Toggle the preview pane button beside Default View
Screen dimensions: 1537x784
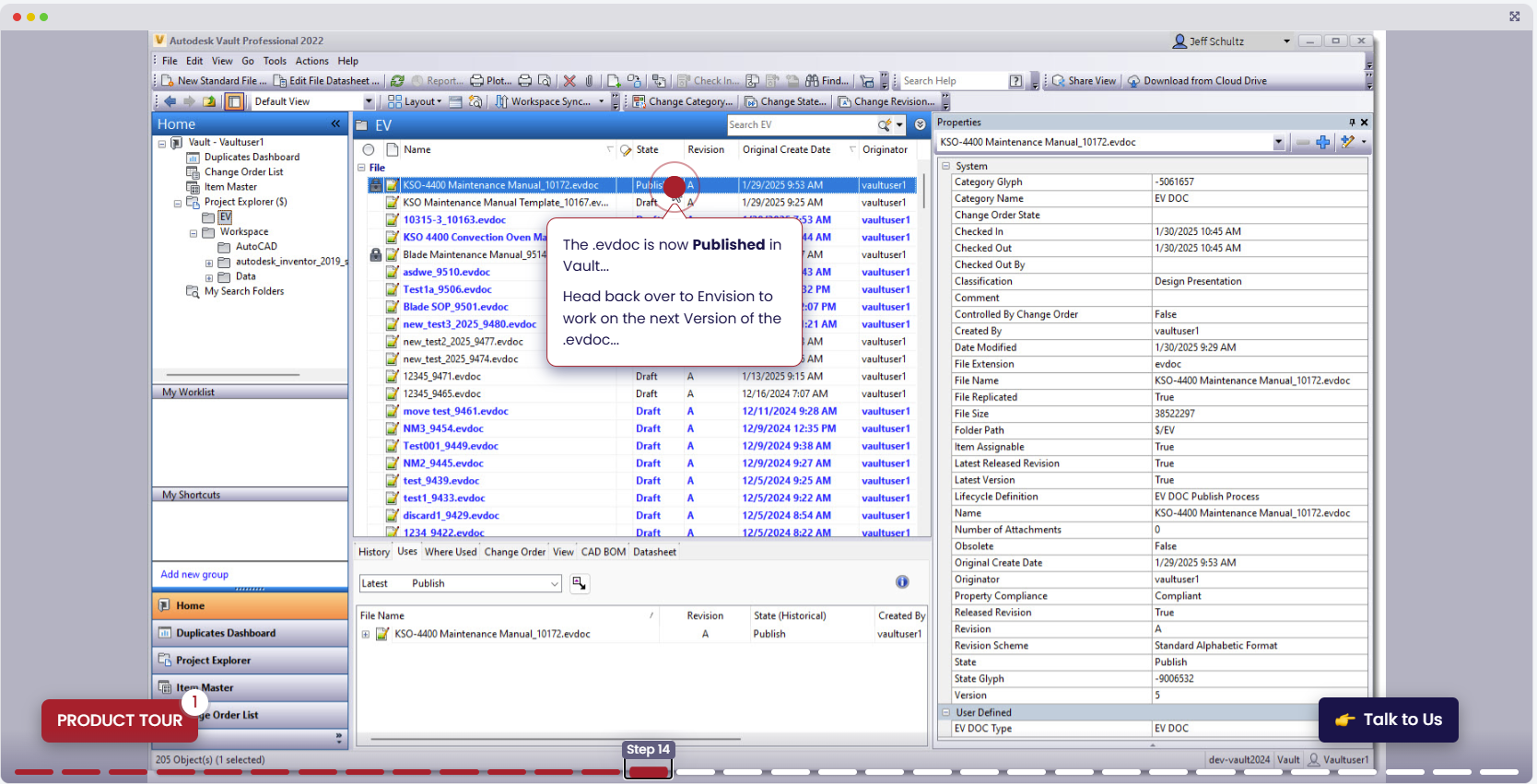(234, 102)
